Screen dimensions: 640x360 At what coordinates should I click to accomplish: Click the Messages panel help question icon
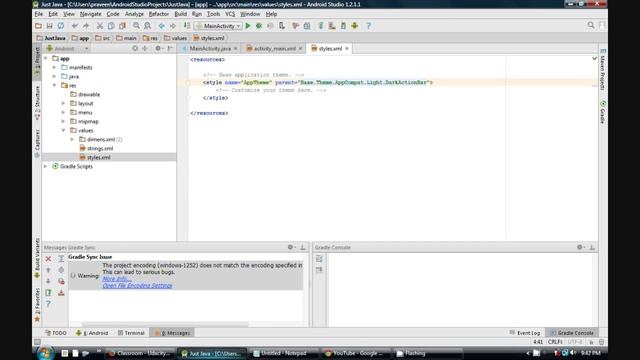point(48,304)
